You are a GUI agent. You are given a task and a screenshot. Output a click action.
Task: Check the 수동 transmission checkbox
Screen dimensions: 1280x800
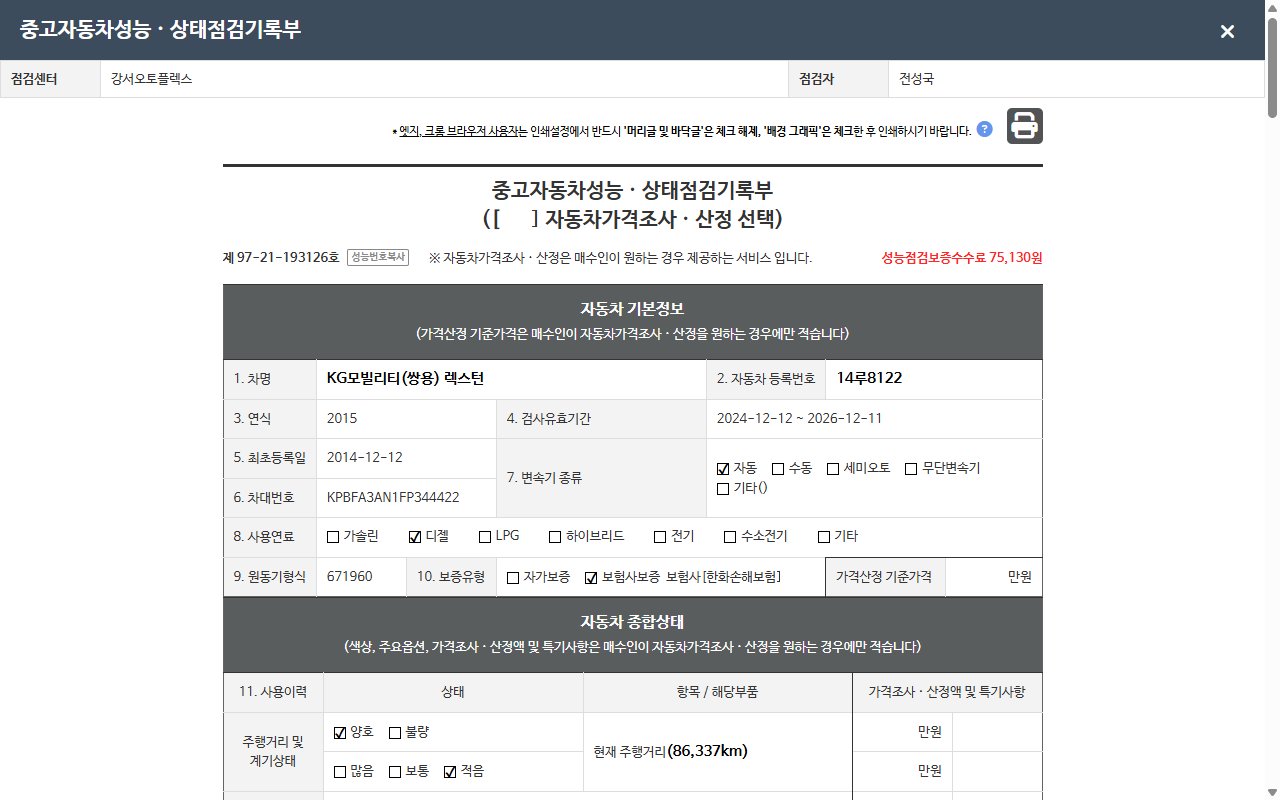pyautogui.click(x=778, y=468)
